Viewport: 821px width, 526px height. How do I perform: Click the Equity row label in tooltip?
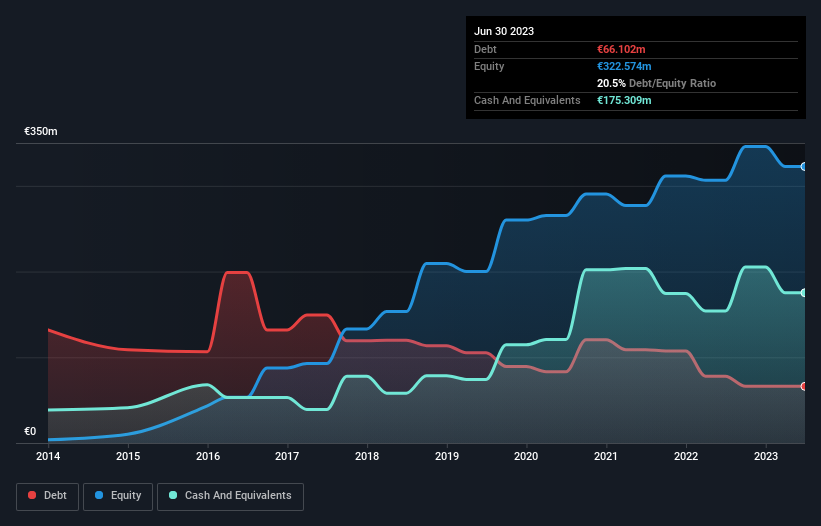click(489, 66)
